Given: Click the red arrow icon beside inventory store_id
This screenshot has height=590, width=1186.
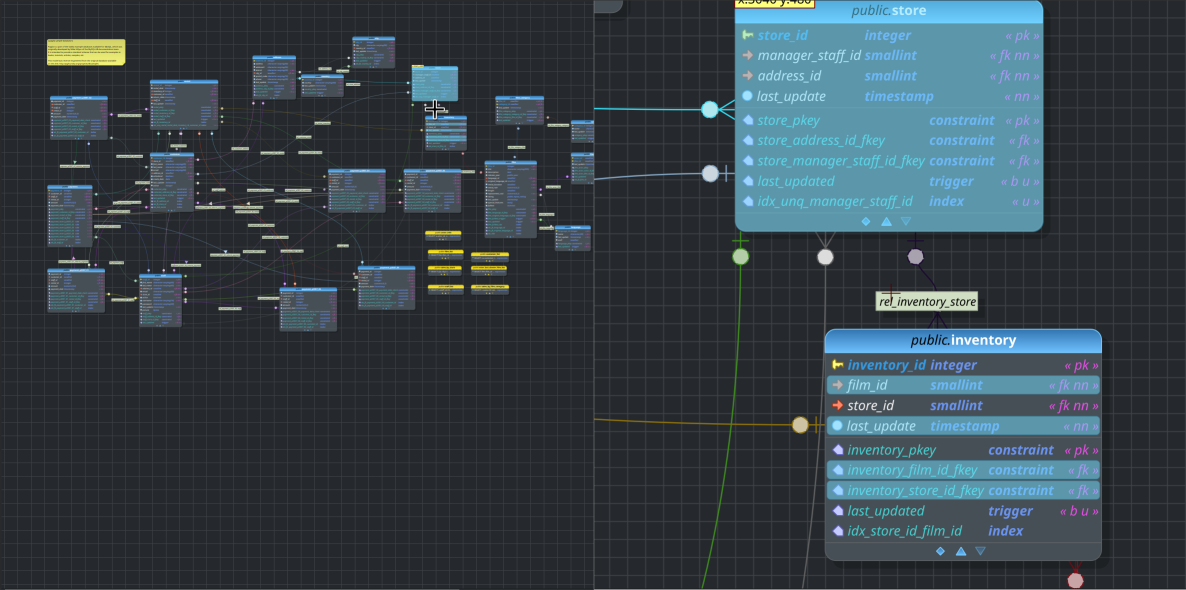Looking at the screenshot, I should (x=838, y=406).
